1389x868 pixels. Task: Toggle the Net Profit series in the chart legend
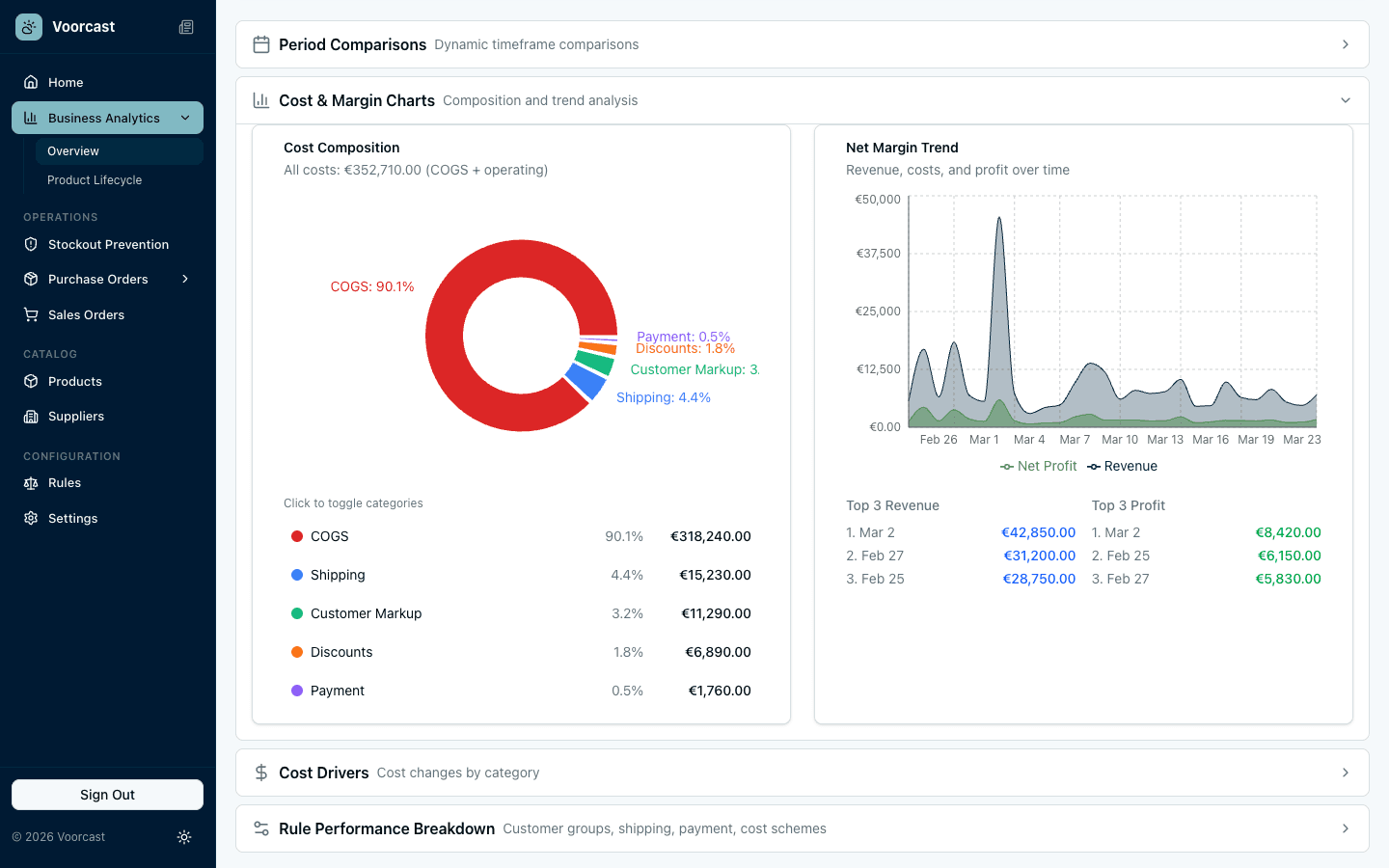tap(1038, 466)
